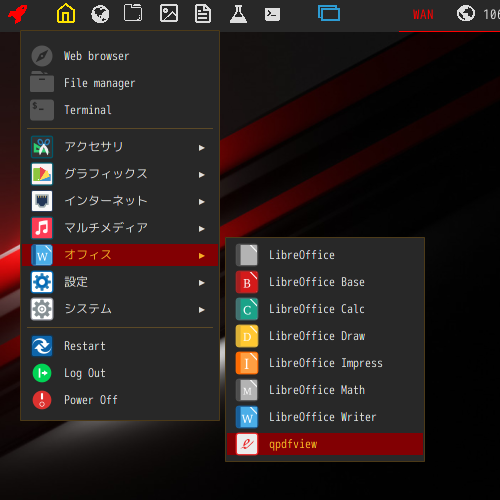This screenshot has width=500, height=500.
Task: Click the orange Impress I icon
Action: tap(247, 363)
